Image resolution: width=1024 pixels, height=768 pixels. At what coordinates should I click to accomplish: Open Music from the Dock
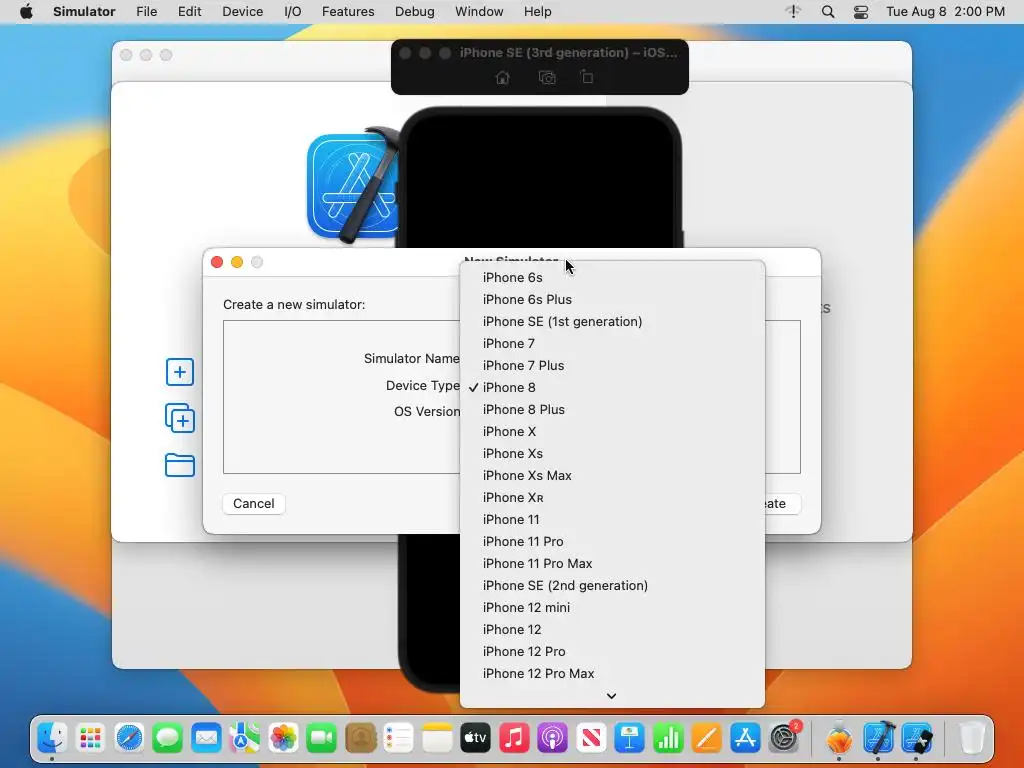514,739
